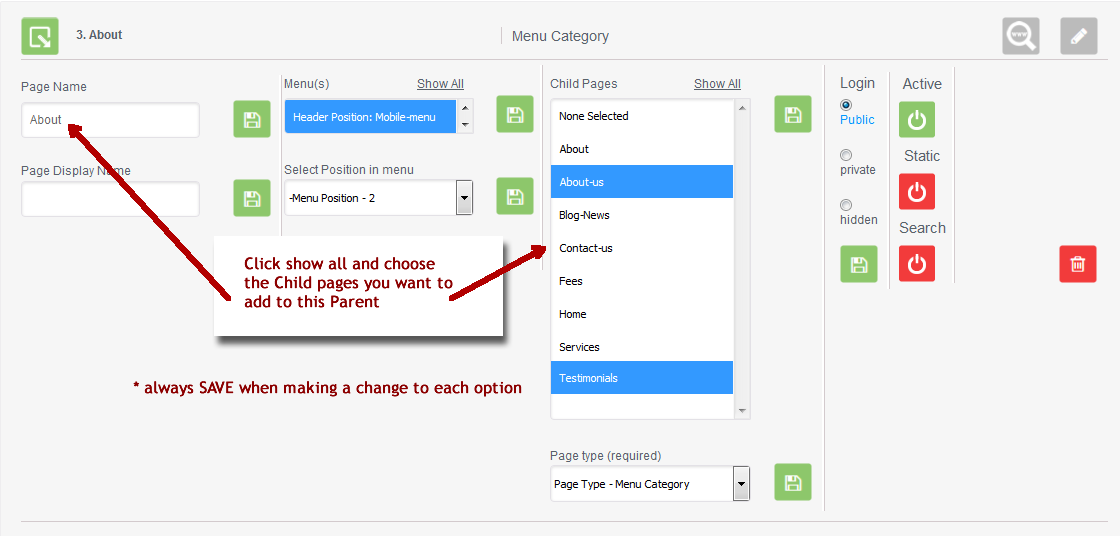Screen dimensions: 1120x536
Task: Select the private login radio button
Action: click(x=846, y=155)
